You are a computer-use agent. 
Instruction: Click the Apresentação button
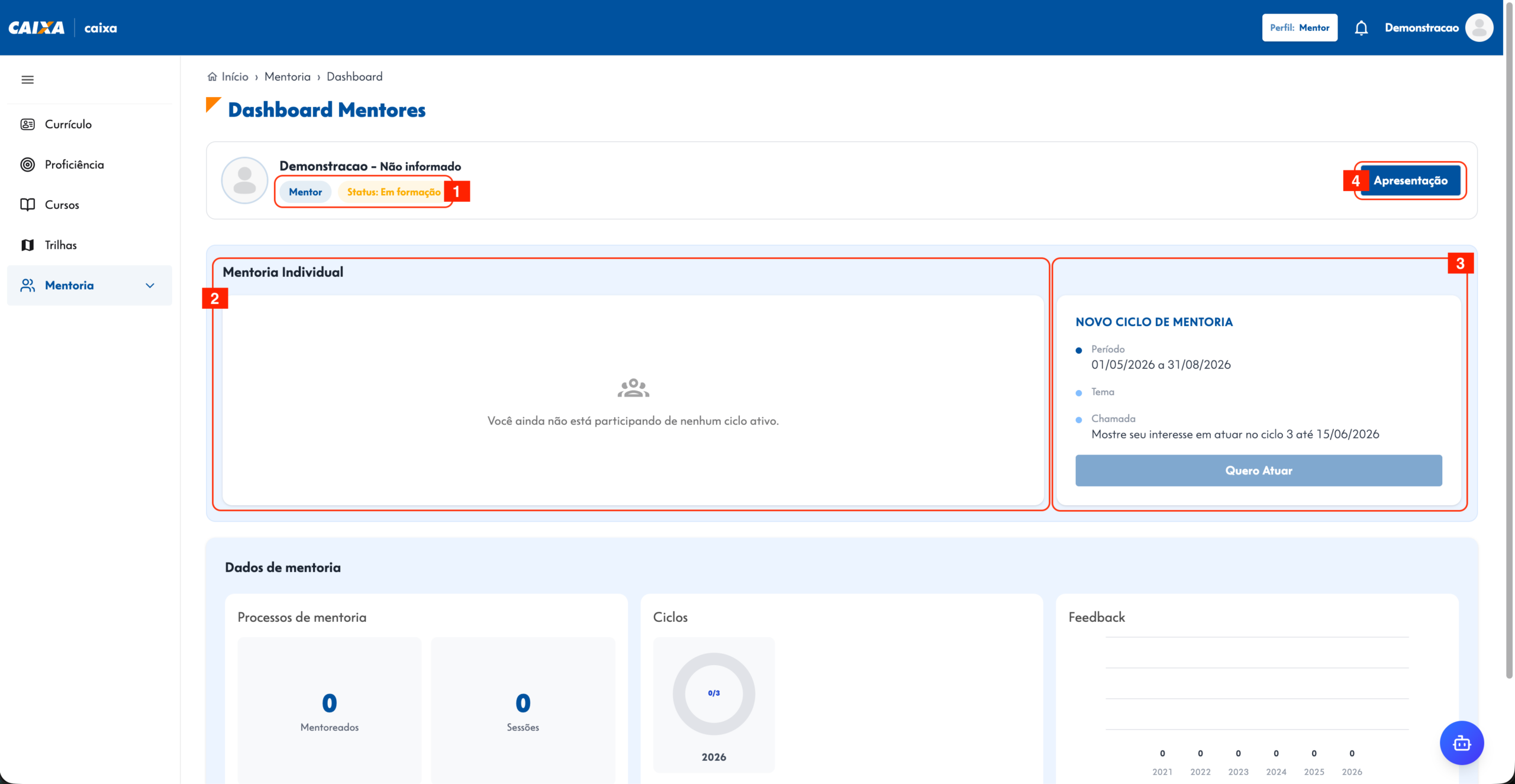1410,180
